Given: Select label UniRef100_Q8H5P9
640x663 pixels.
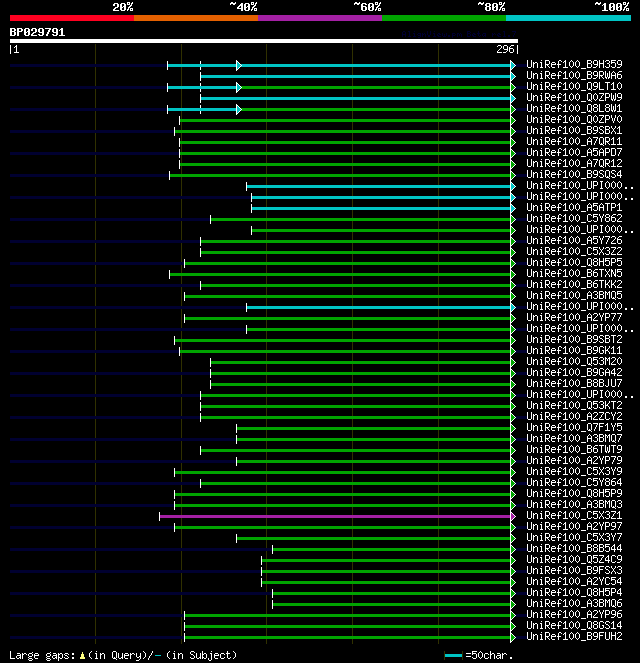Looking at the screenshot, I should pos(574,493).
